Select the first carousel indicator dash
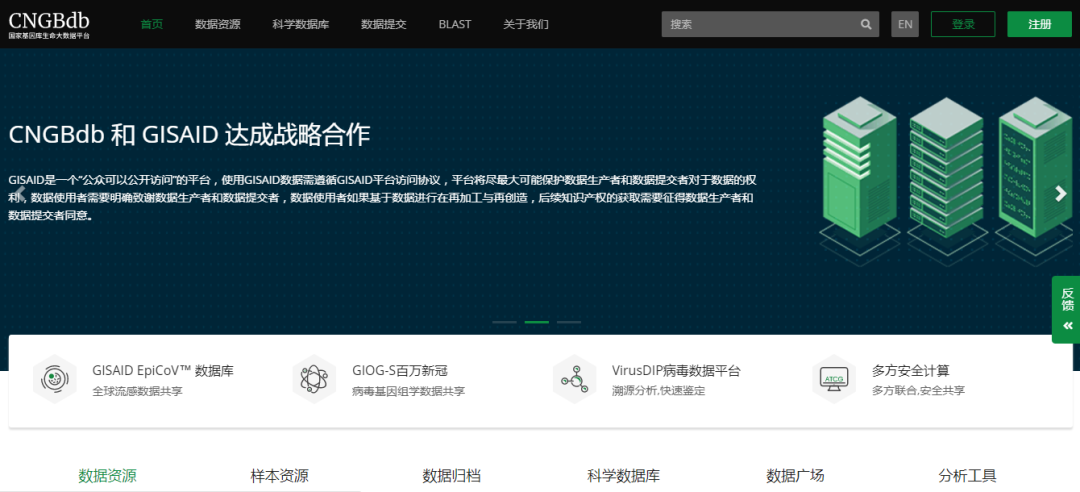Screen dimensions: 1080x492 pyautogui.click(x=504, y=322)
